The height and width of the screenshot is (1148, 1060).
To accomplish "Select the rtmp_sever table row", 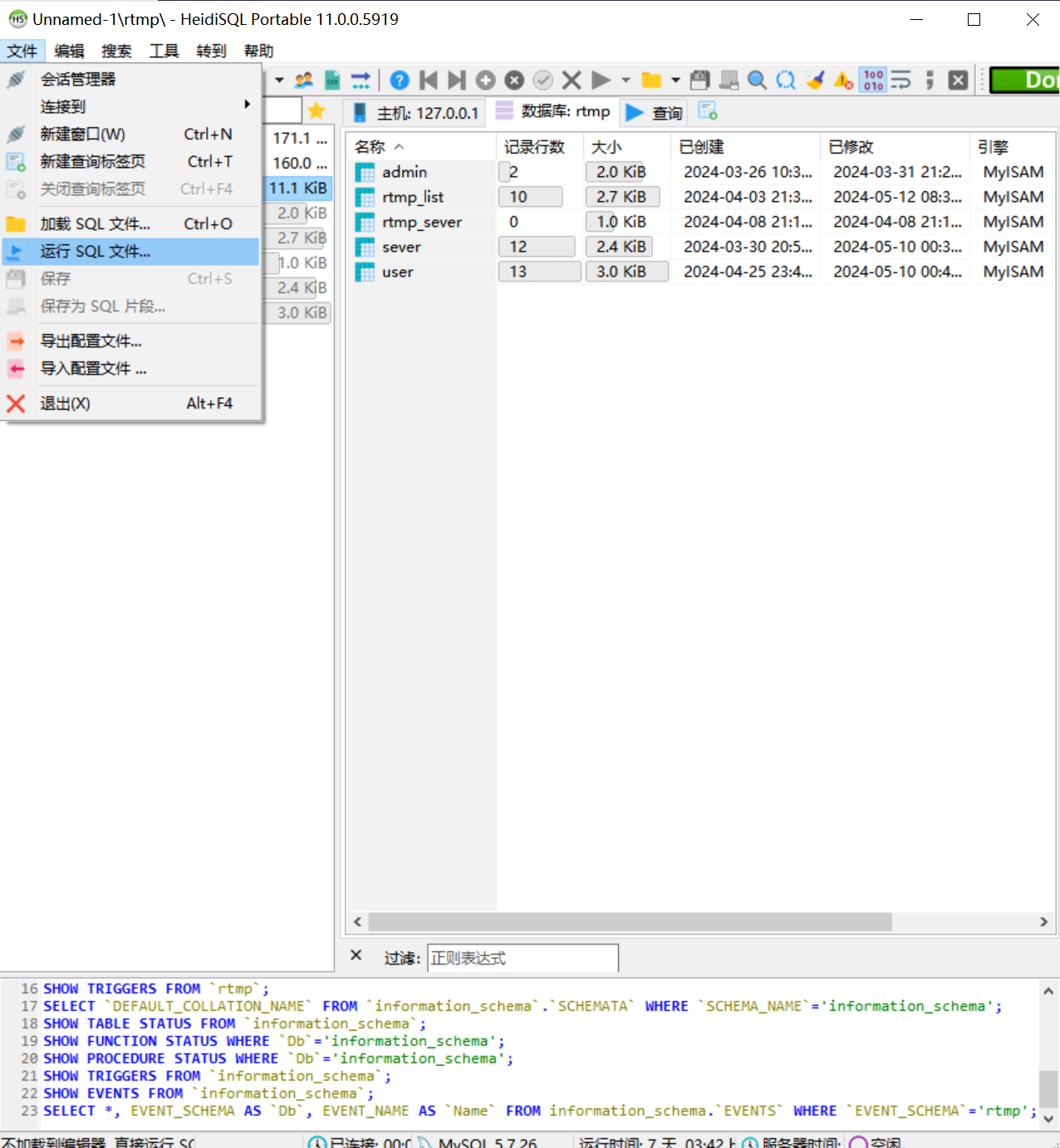I will [700, 222].
